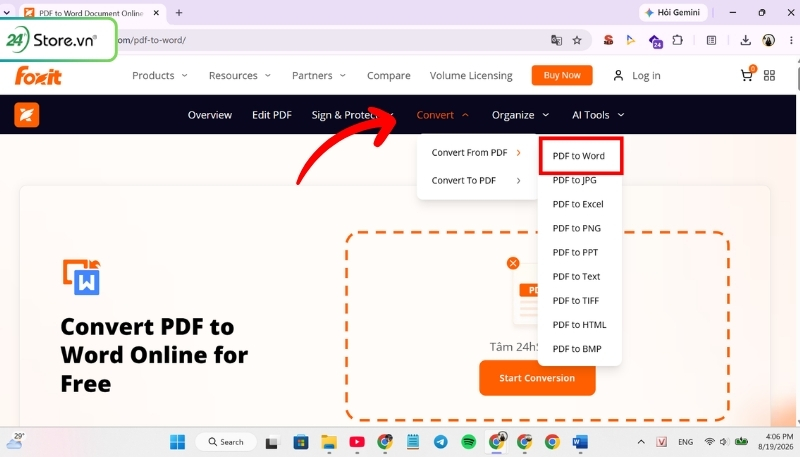Screen dimensions: 800x457
Task: Open Microsoft Store from taskbar
Action: point(301,442)
